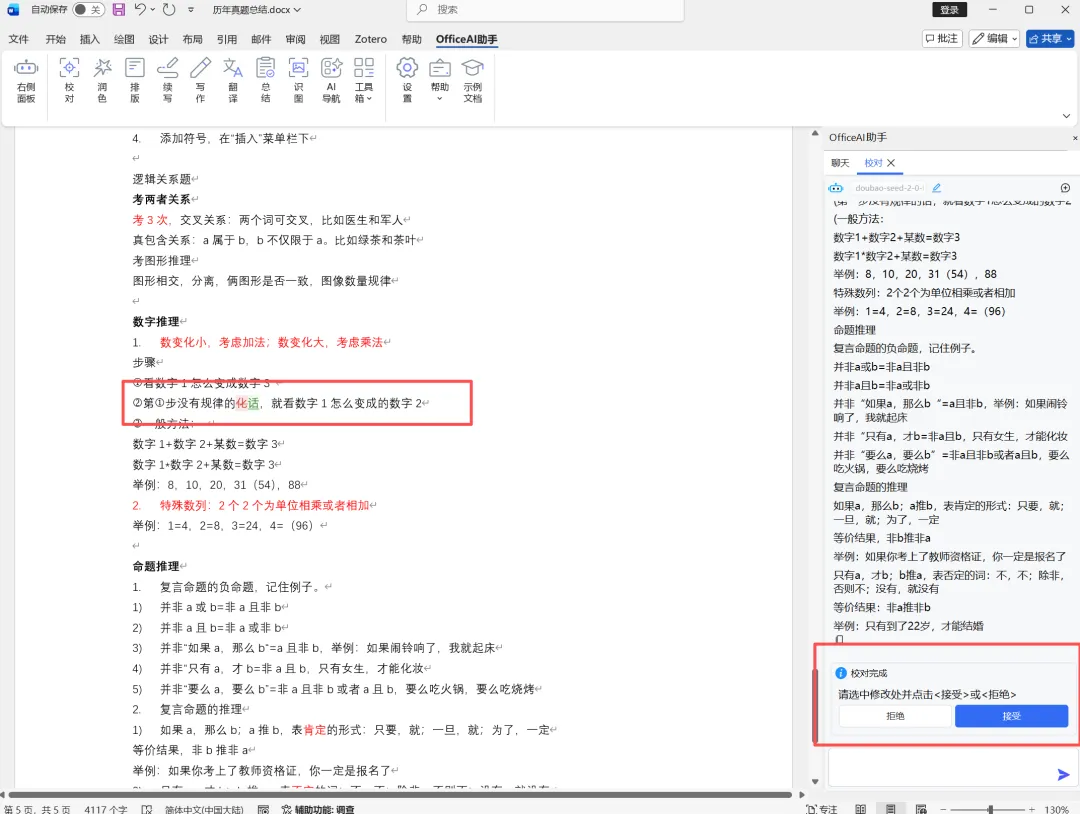1080x814 pixels.
Task: Click the 接受 accept button
Action: 1011,716
